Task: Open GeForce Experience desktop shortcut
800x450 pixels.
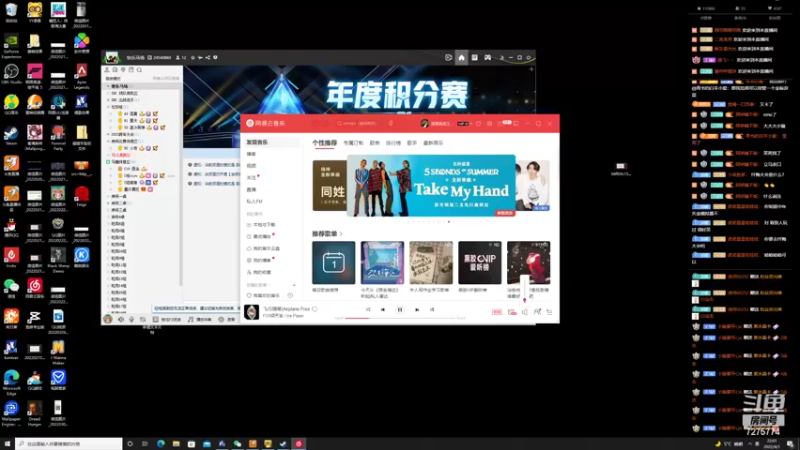Action: coord(11,46)
